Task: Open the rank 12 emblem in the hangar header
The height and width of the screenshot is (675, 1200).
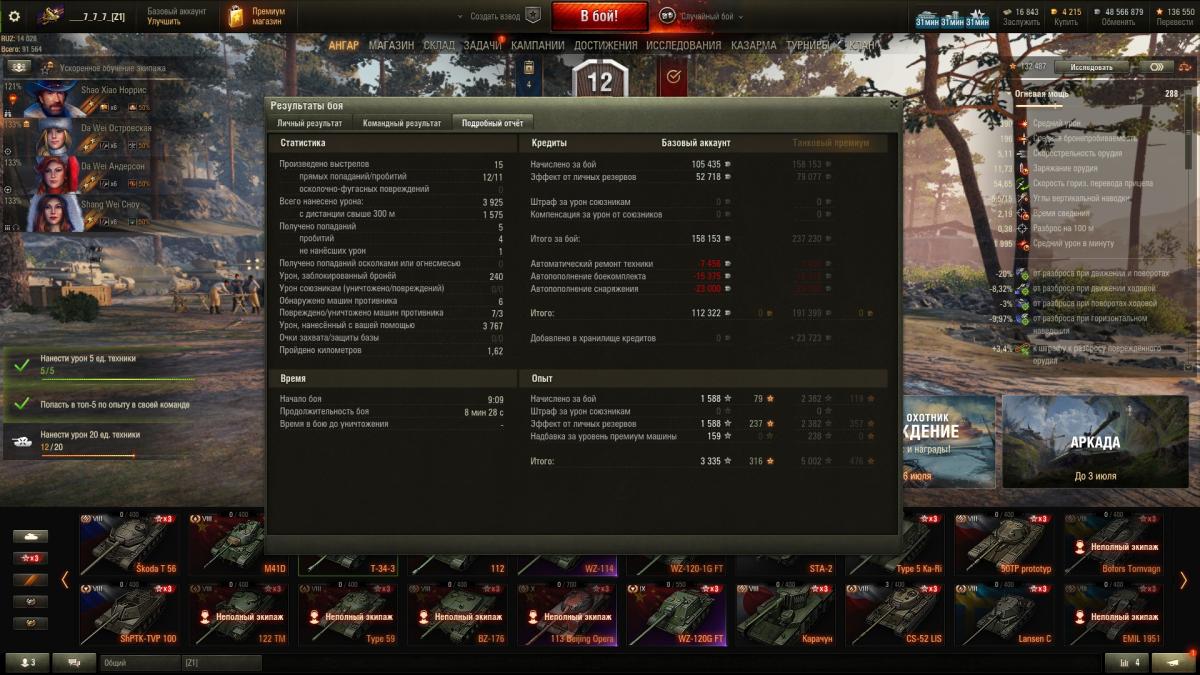Action: coord(600,80)
